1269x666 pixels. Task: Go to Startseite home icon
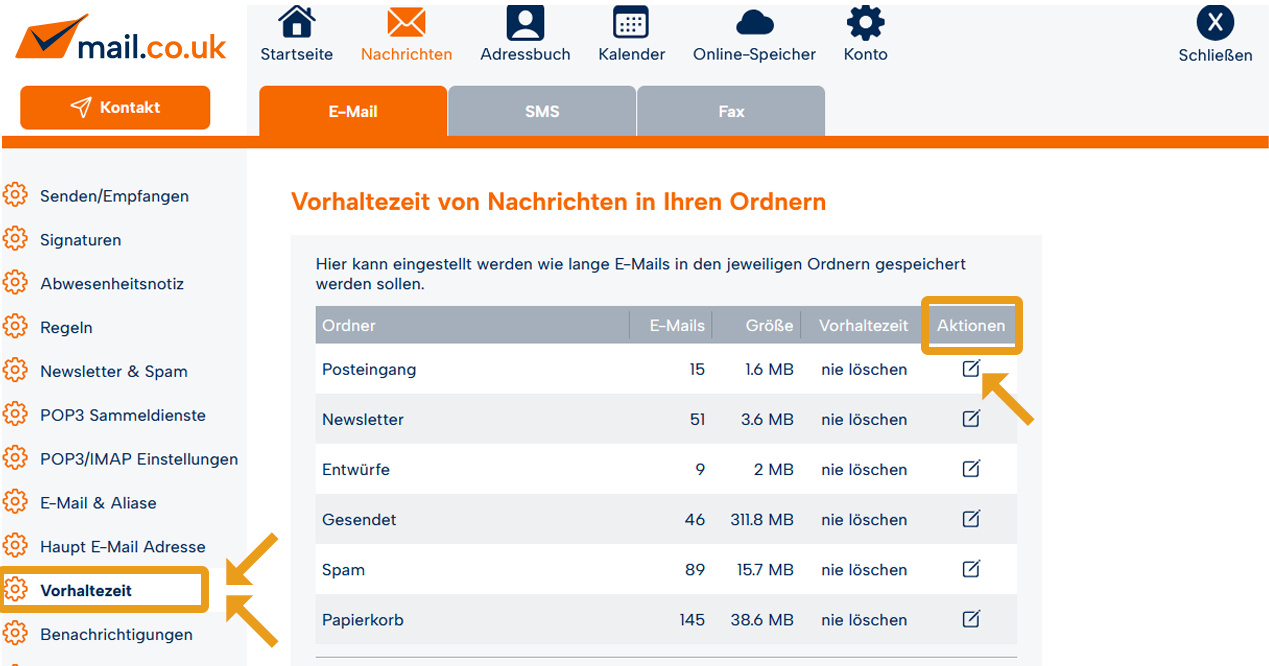pos(296,24)
